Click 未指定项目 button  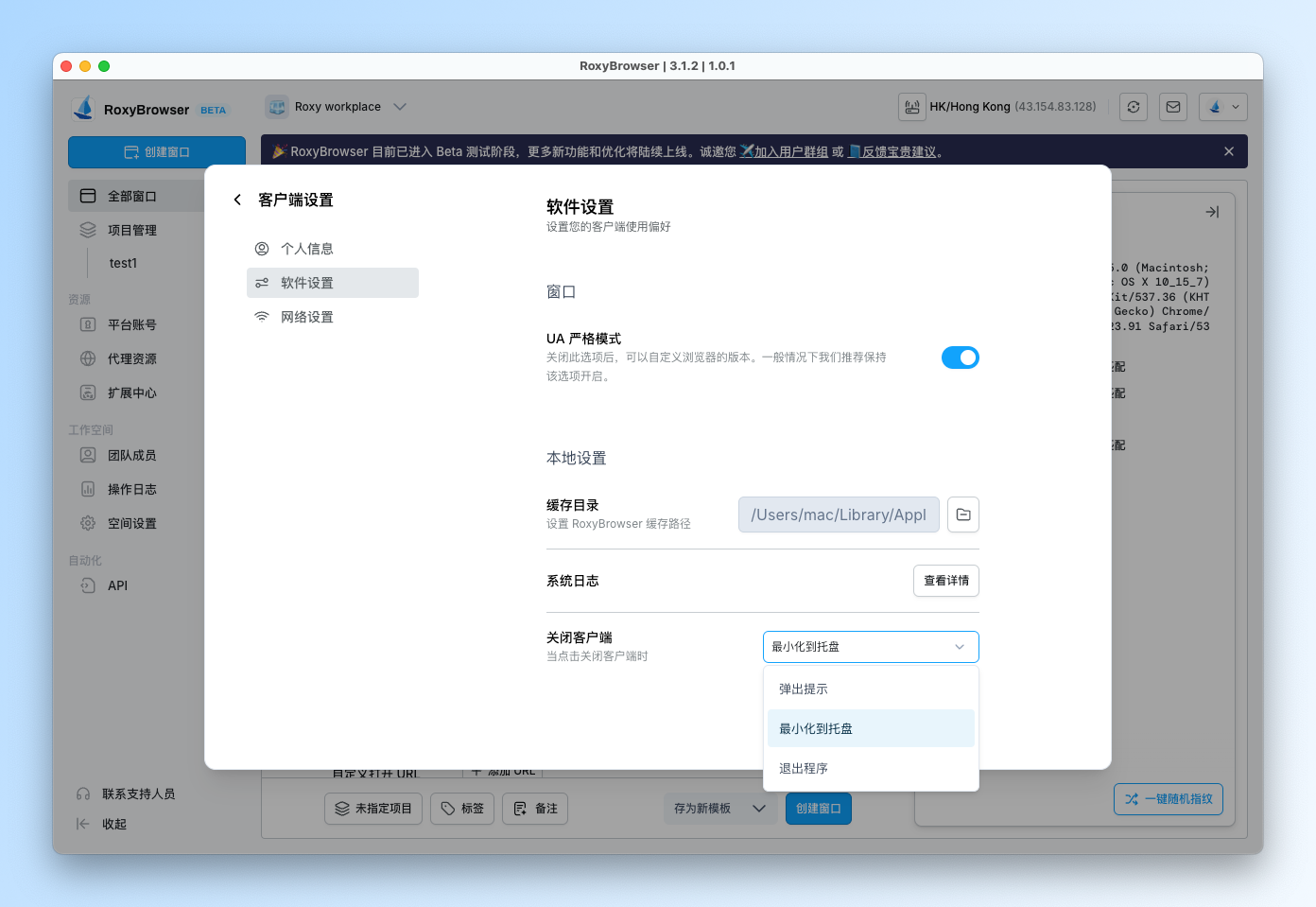[x=373, y=809]
